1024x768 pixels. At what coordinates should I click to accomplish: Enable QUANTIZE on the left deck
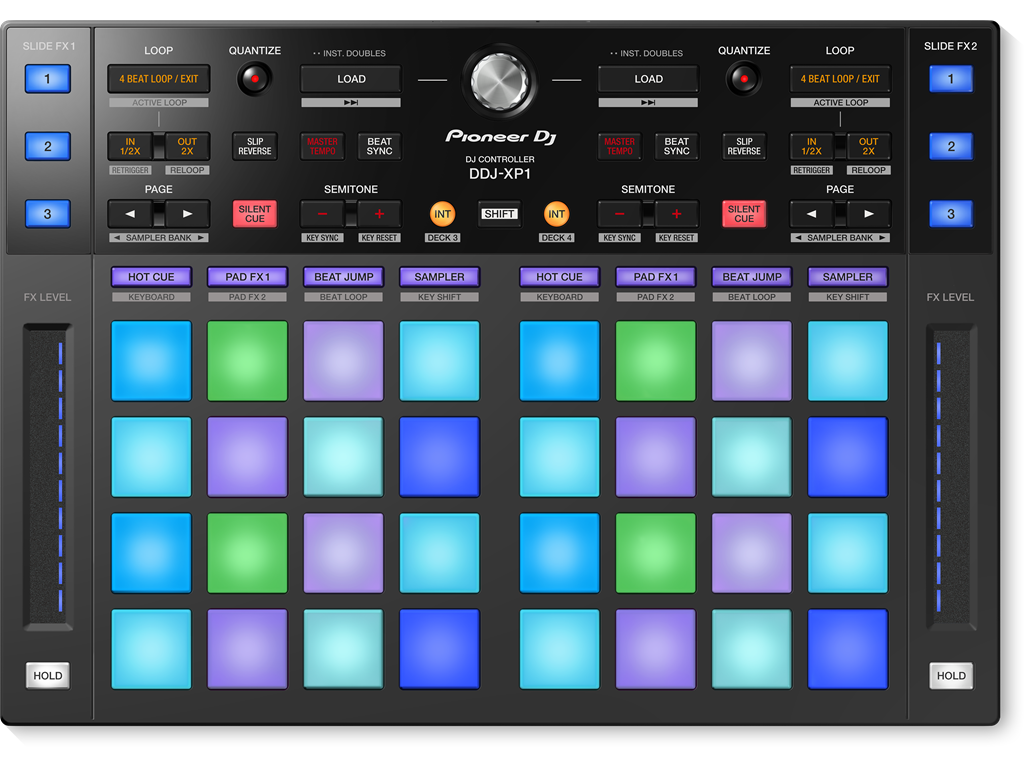point(255,78)
